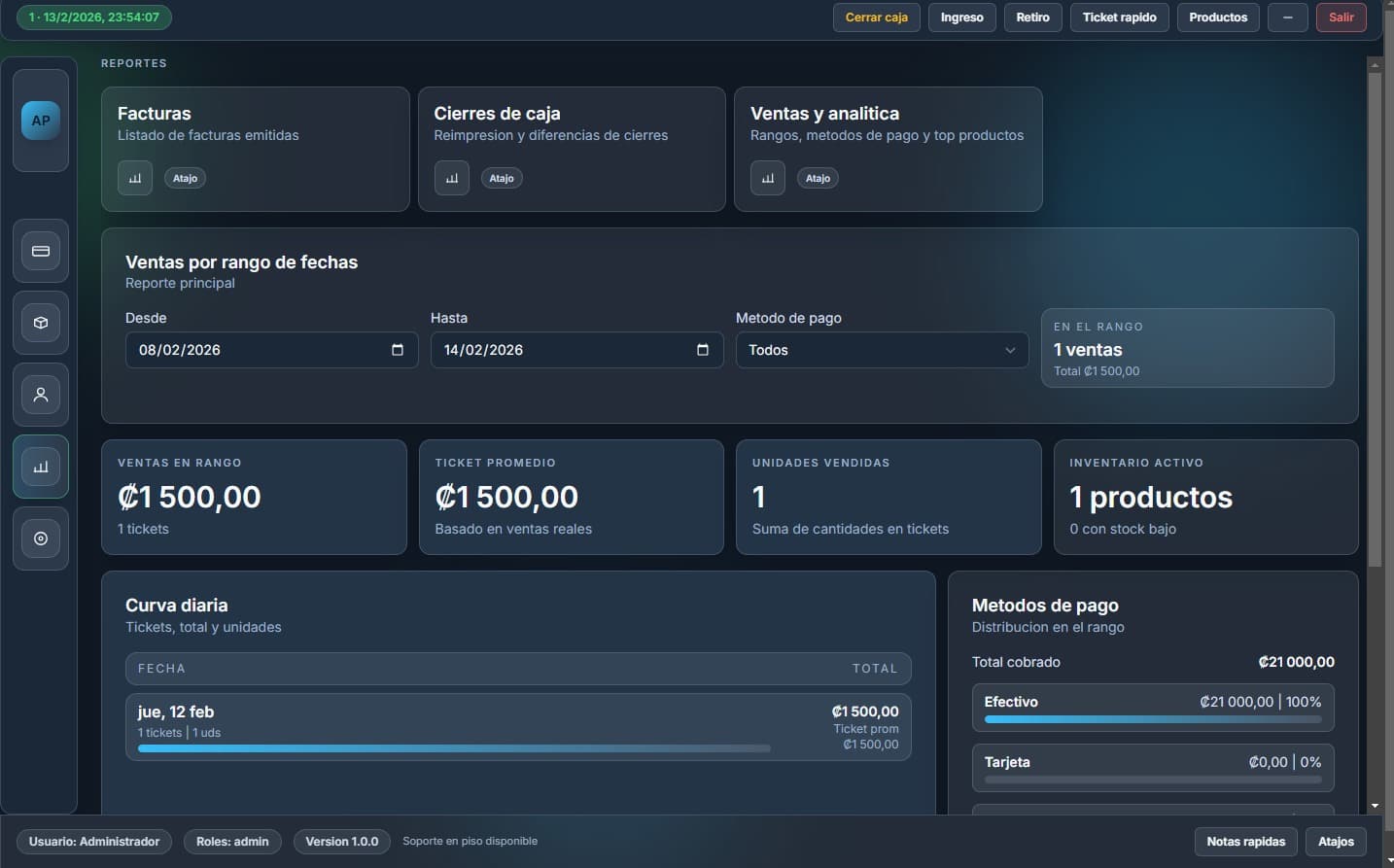Switch to Productos in the top bar
The image size is (1394, 868).
(1217, 17)
